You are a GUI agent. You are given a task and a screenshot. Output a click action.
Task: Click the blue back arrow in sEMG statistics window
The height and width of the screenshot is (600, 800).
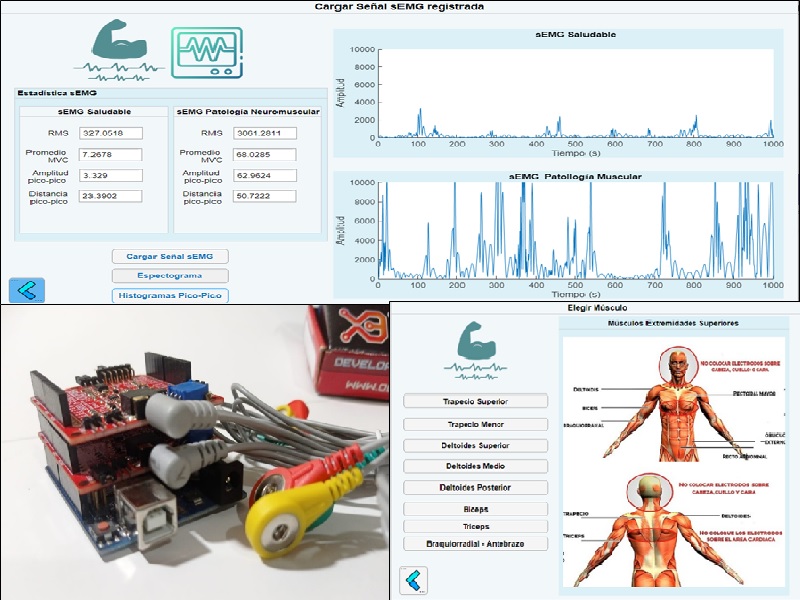27,290
